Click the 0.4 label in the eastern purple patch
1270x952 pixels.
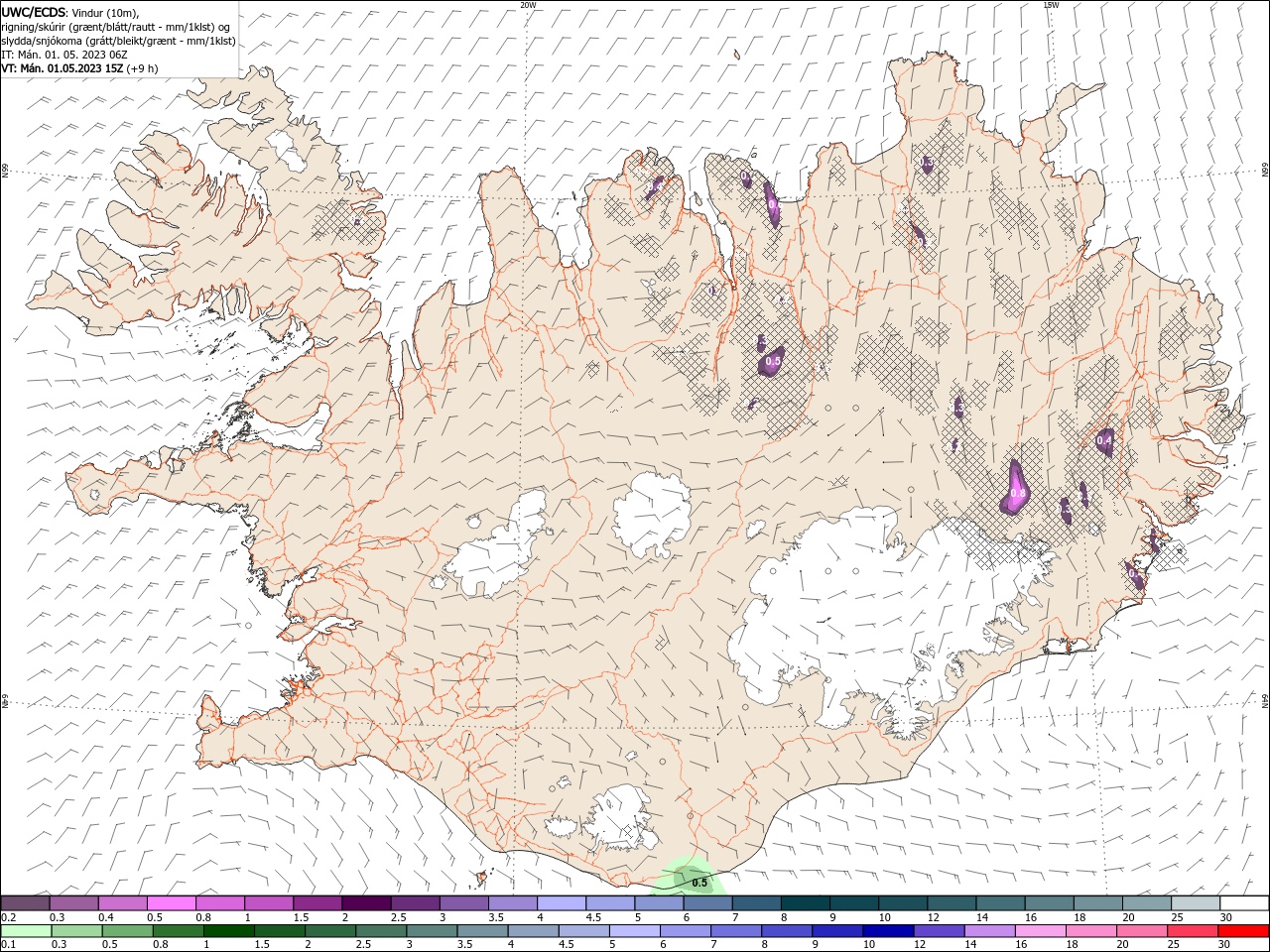[x=1104, y=439]
